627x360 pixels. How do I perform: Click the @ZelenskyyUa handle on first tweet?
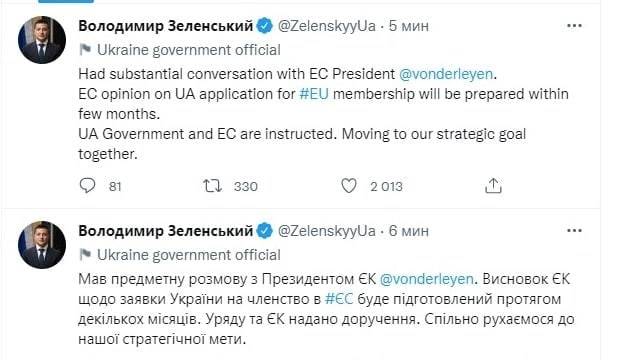tap(327, 26)
